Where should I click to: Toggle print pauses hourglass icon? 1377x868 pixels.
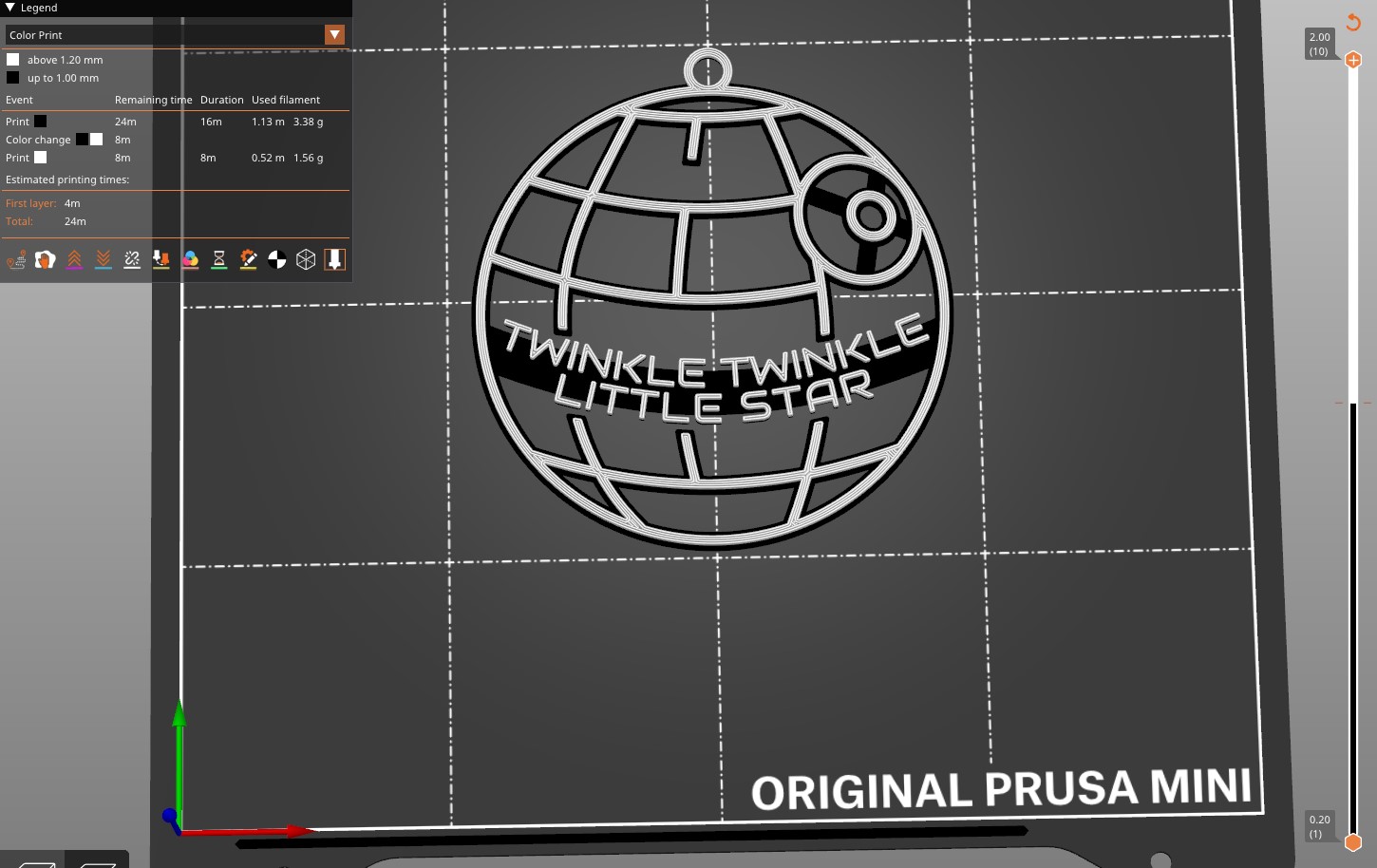click(x=219, y=259)
